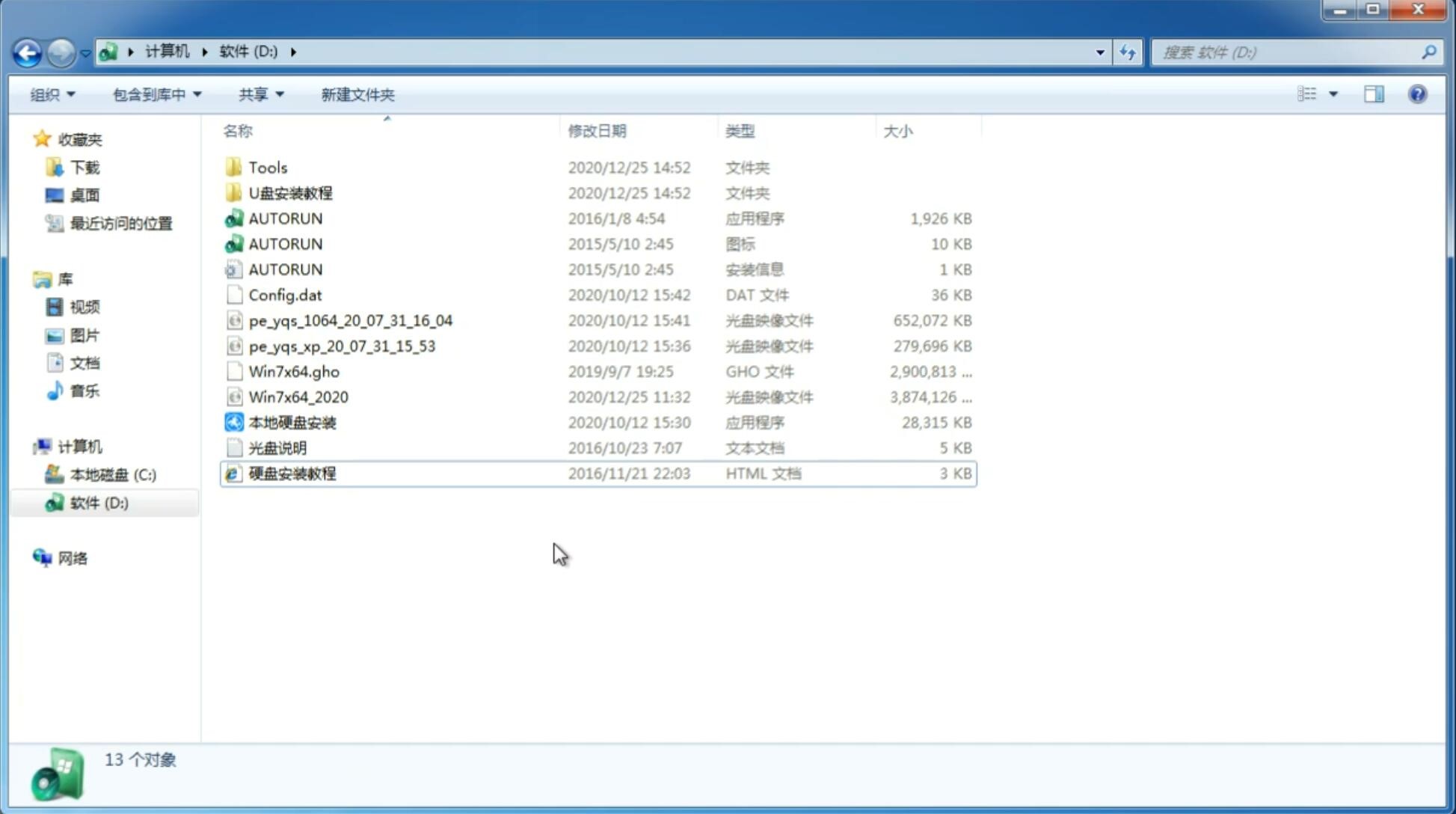Click the 共享 dropdown menu
This screenshot has height=814, width=1456.
pyautogui.click(x=259, y=94)
